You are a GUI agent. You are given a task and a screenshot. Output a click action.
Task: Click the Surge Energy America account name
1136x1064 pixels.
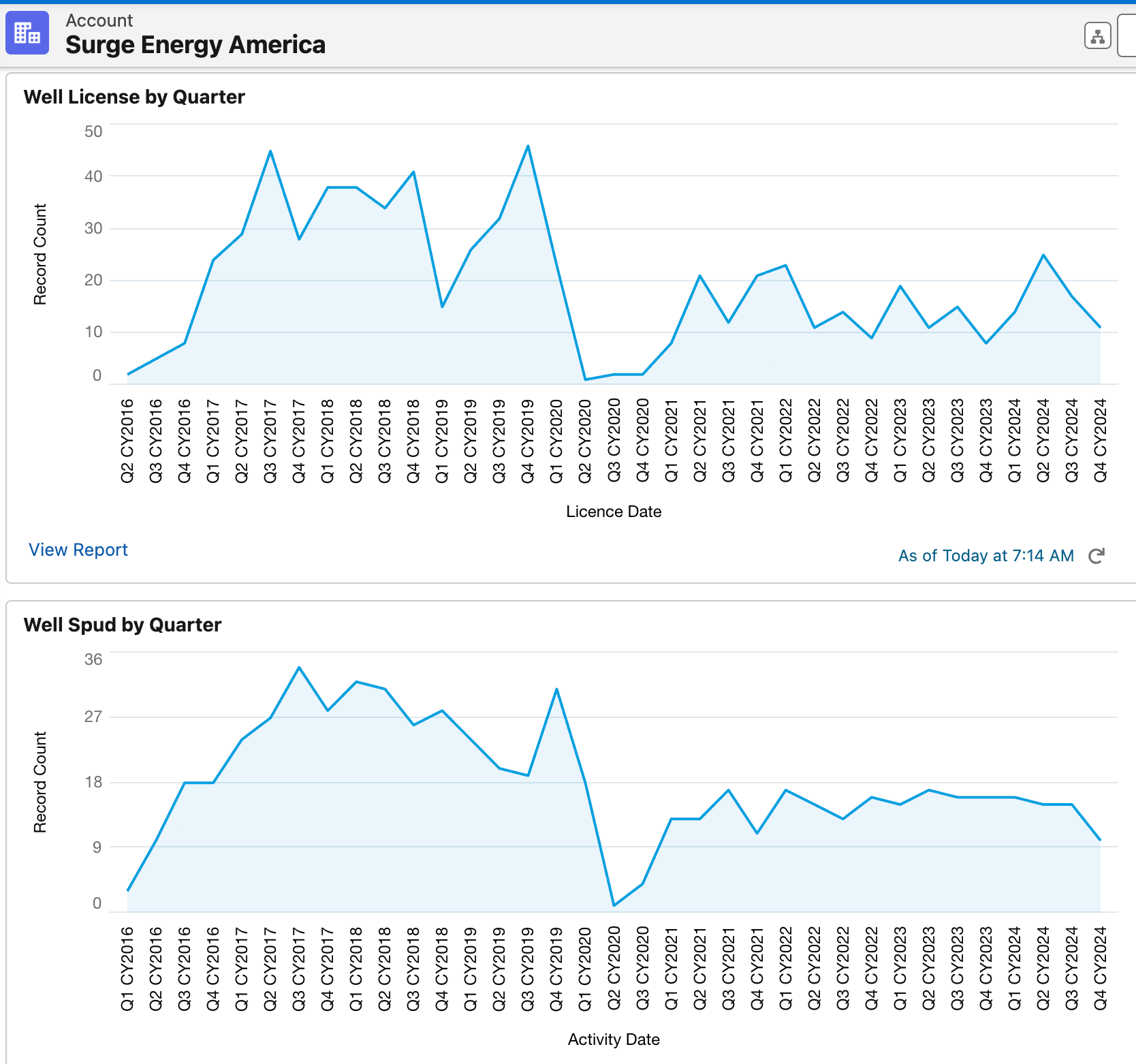[195, 44]
